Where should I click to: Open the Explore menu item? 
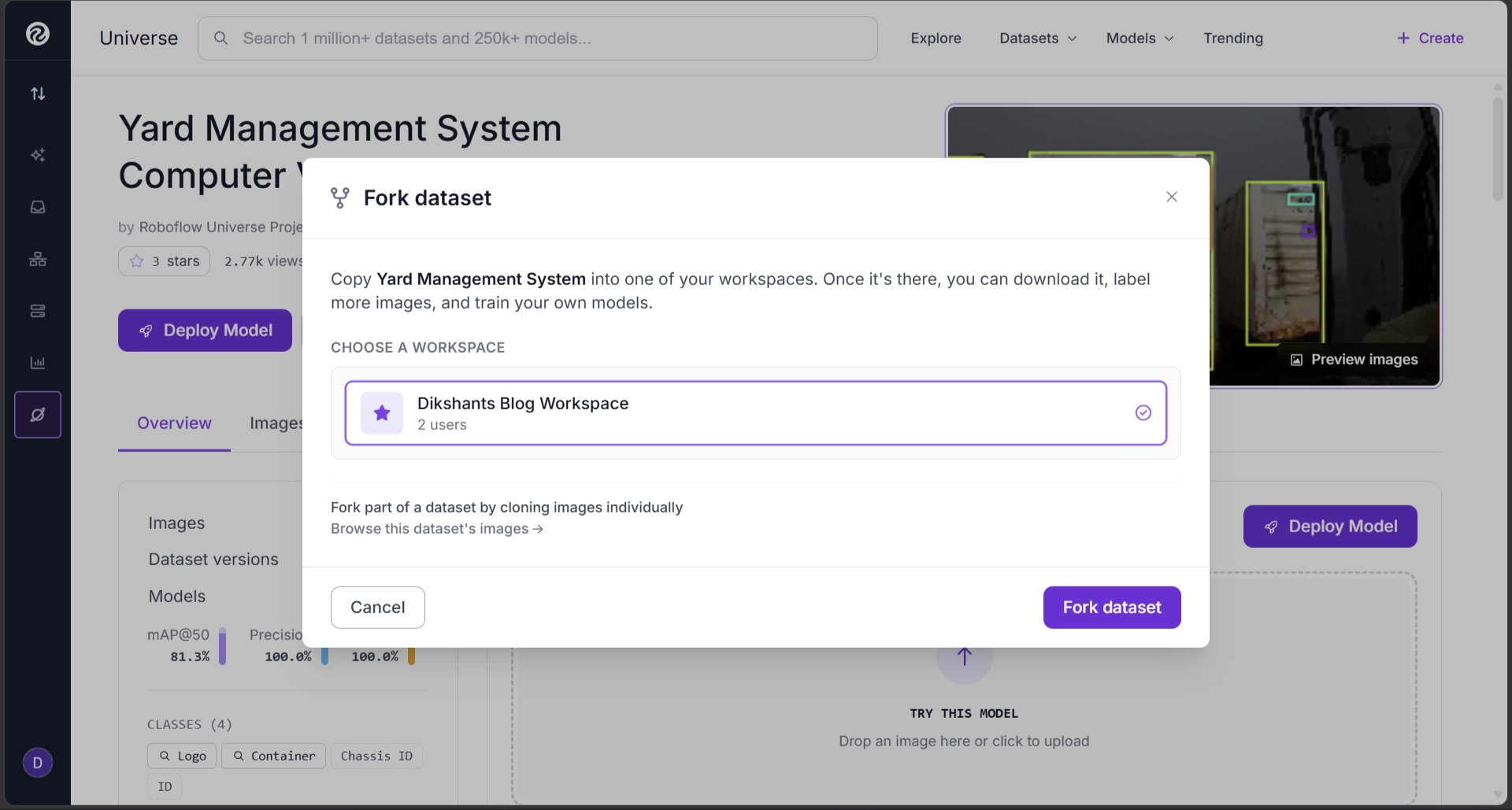point(936,39)
